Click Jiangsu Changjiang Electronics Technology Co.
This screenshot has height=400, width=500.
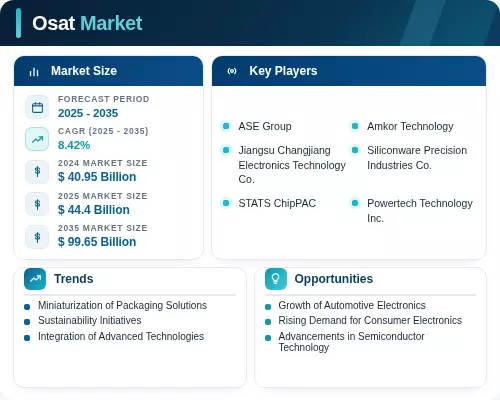click(292, 165)
